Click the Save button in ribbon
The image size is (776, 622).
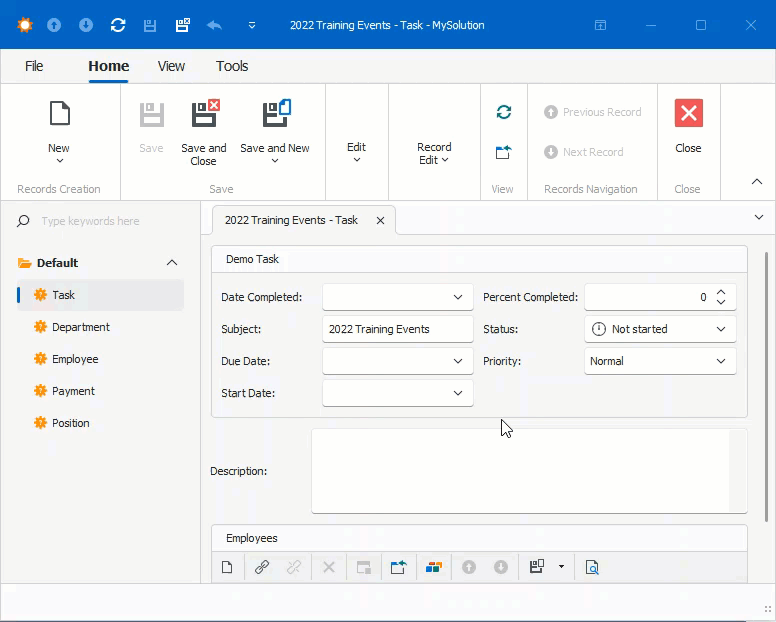tap(151, 128)
